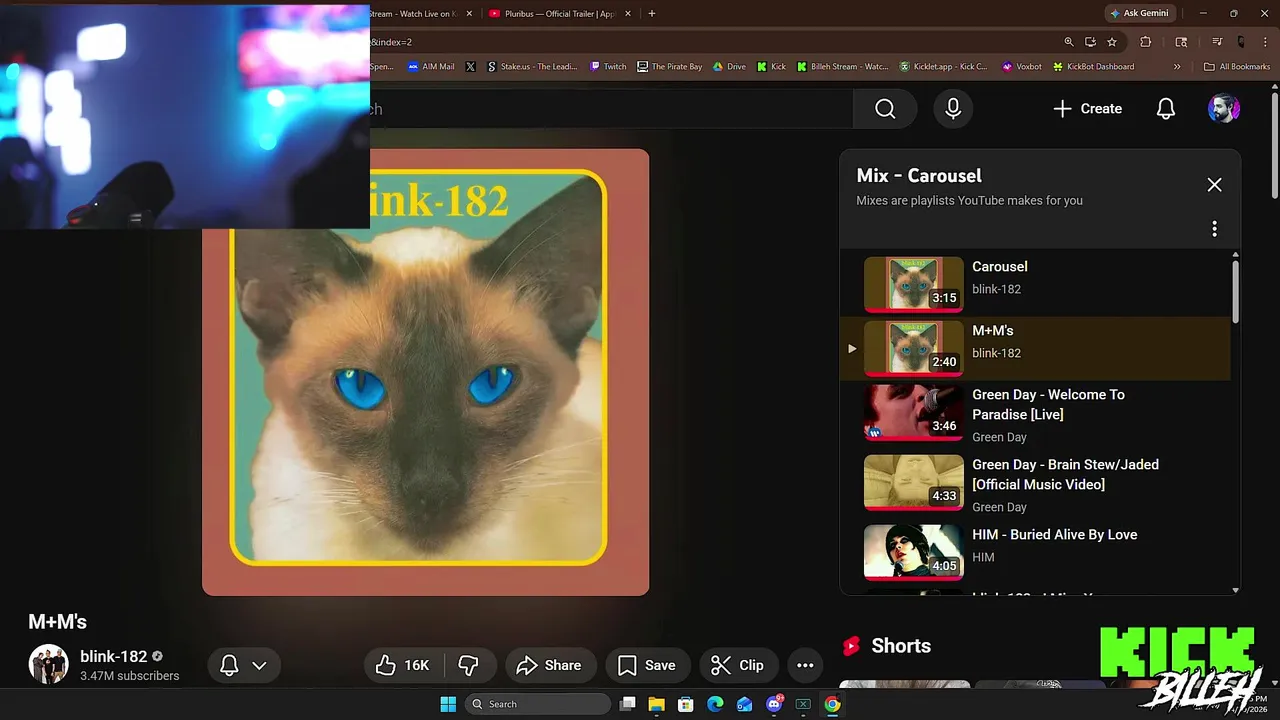The image size is (1280, 720).
Task: Open the X bookmark icon
Action: click(471, 67)
